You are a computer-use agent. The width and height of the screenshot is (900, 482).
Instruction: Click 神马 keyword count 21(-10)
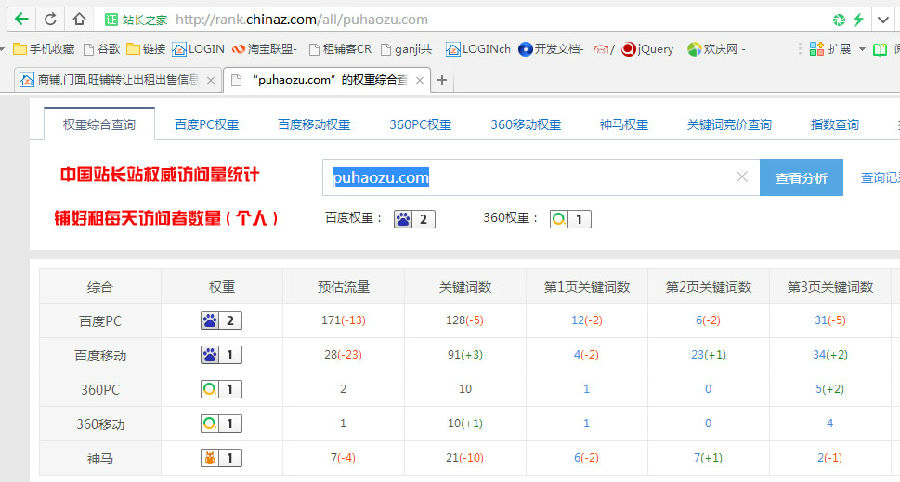464,458
